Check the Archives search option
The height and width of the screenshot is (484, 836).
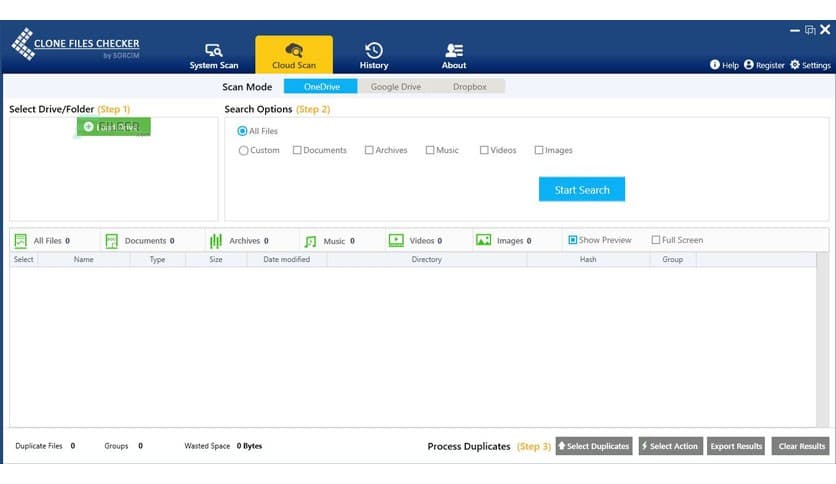click(369, 150)
